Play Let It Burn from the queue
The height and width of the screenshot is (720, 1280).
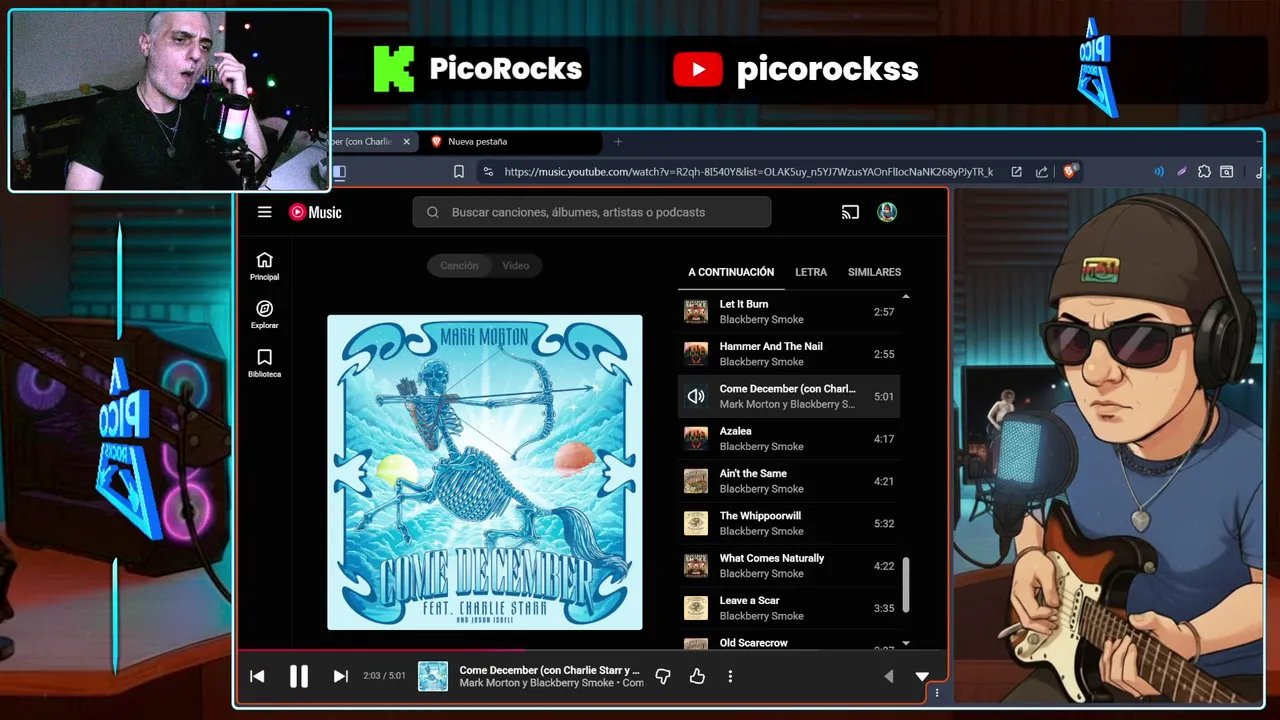tap(788, 311)
